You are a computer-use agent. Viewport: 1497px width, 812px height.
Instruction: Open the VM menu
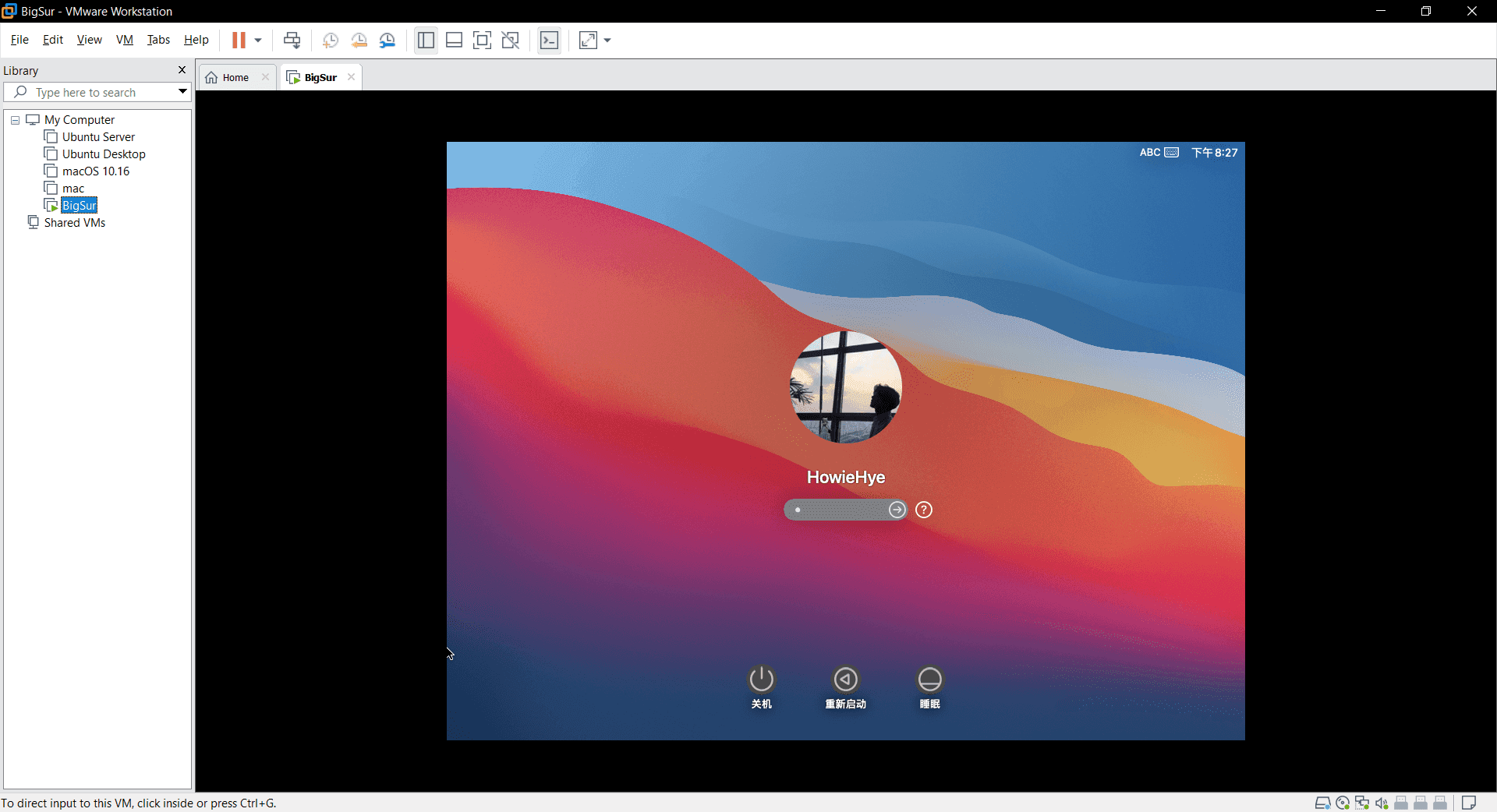coord(125,40)
